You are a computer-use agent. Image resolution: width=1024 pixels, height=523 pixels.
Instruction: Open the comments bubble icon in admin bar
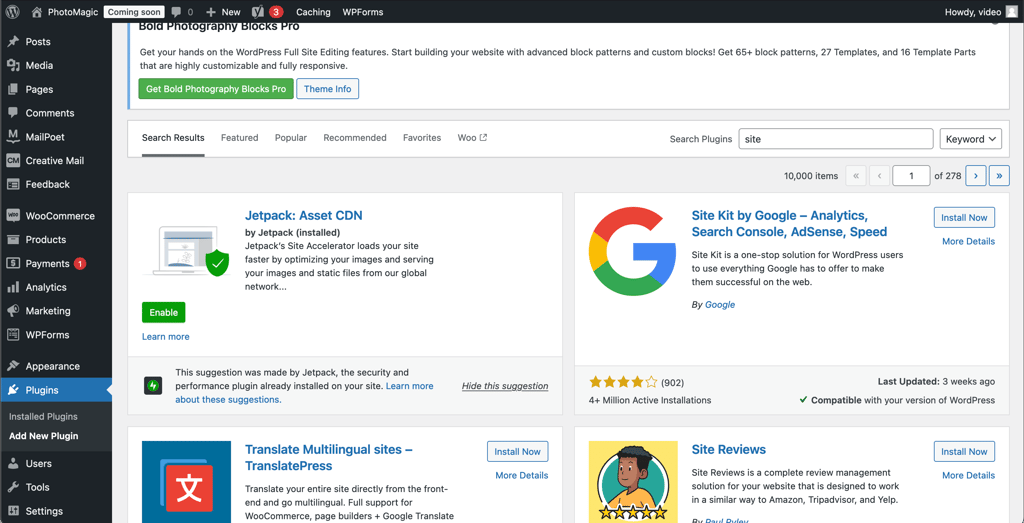click(176, 12)
